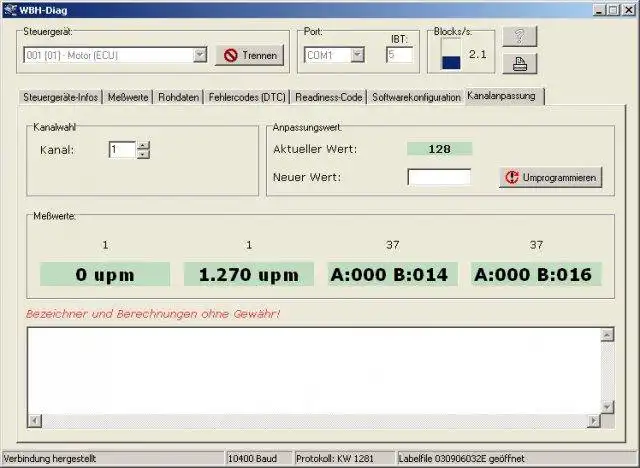Open help via question mark button
The width and height of the screenshot is (640, 468).
[x=520, y=36]
